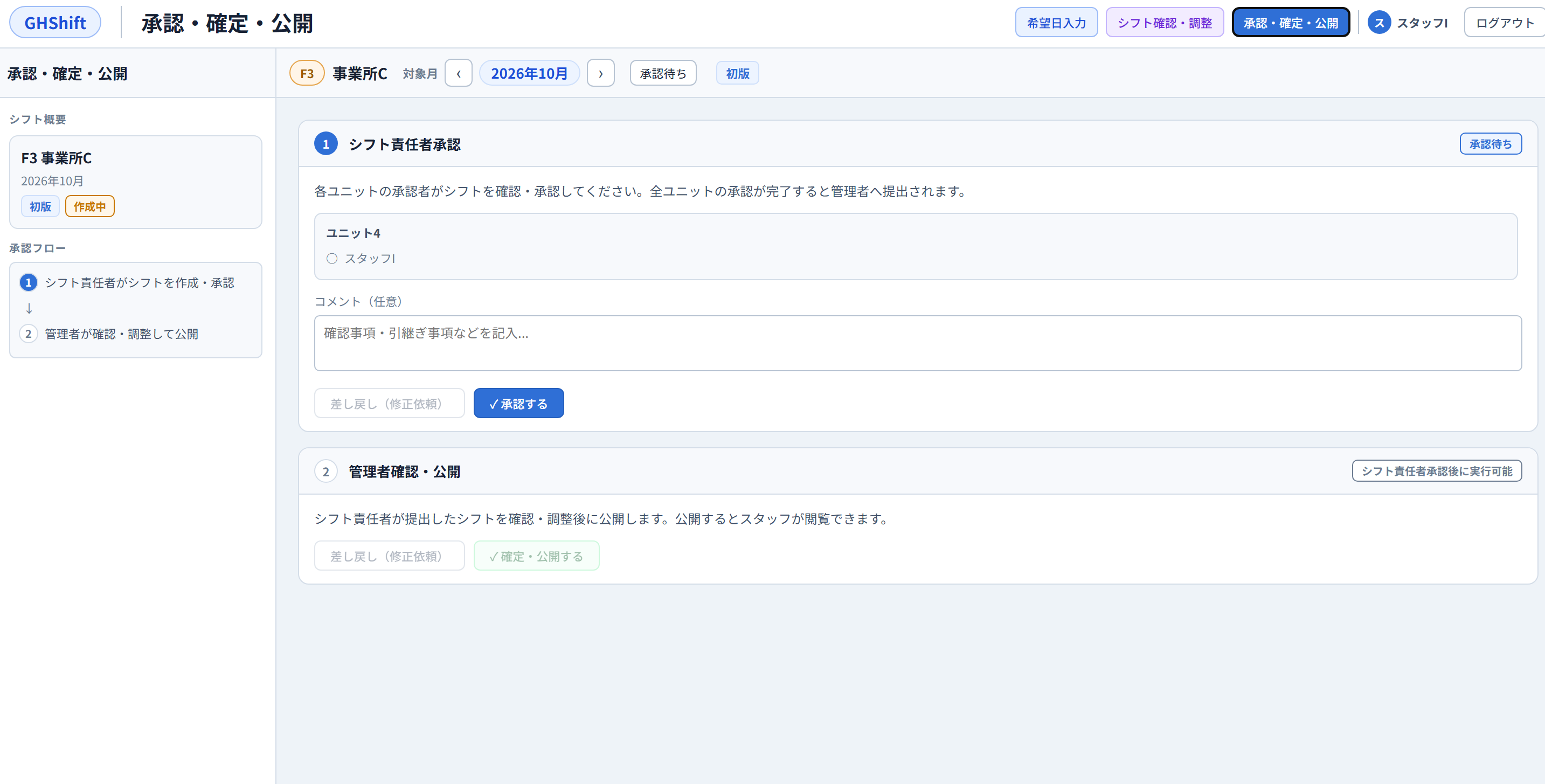Screen dimensions: 1545x784
Task: Click step 1 circle in 承認フロー
Action: tap(28, 282)
